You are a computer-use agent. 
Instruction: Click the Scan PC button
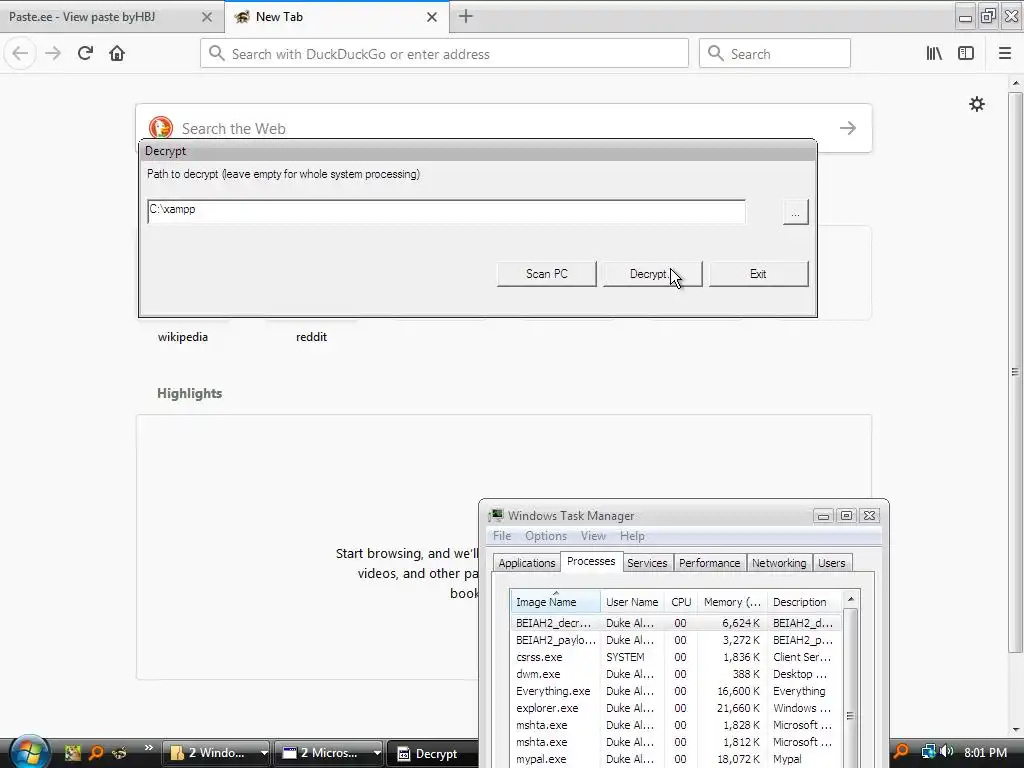pyautogui.click(x=547, y=274)
